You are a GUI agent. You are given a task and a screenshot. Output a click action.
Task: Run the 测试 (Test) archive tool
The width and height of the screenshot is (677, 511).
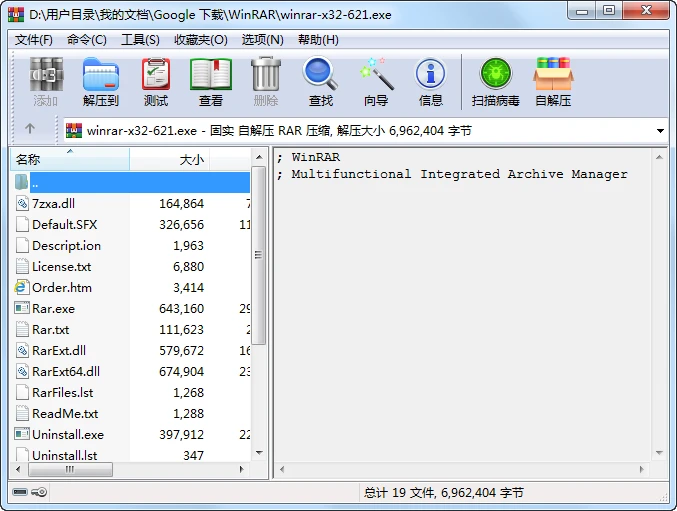click(x=156, y=82)
